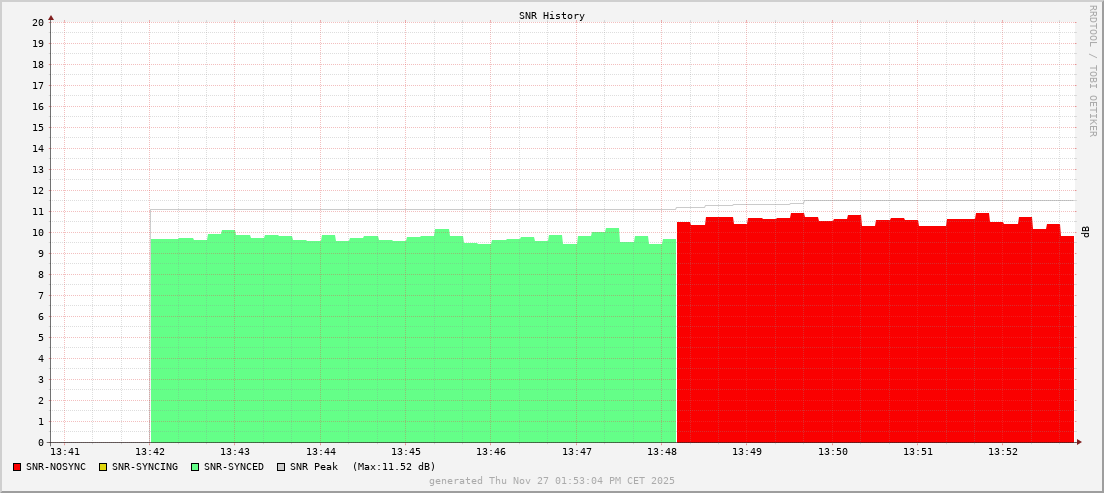Click the SNR History chart title
This screenshot has height=493, width=1104.
click(552, 16)
